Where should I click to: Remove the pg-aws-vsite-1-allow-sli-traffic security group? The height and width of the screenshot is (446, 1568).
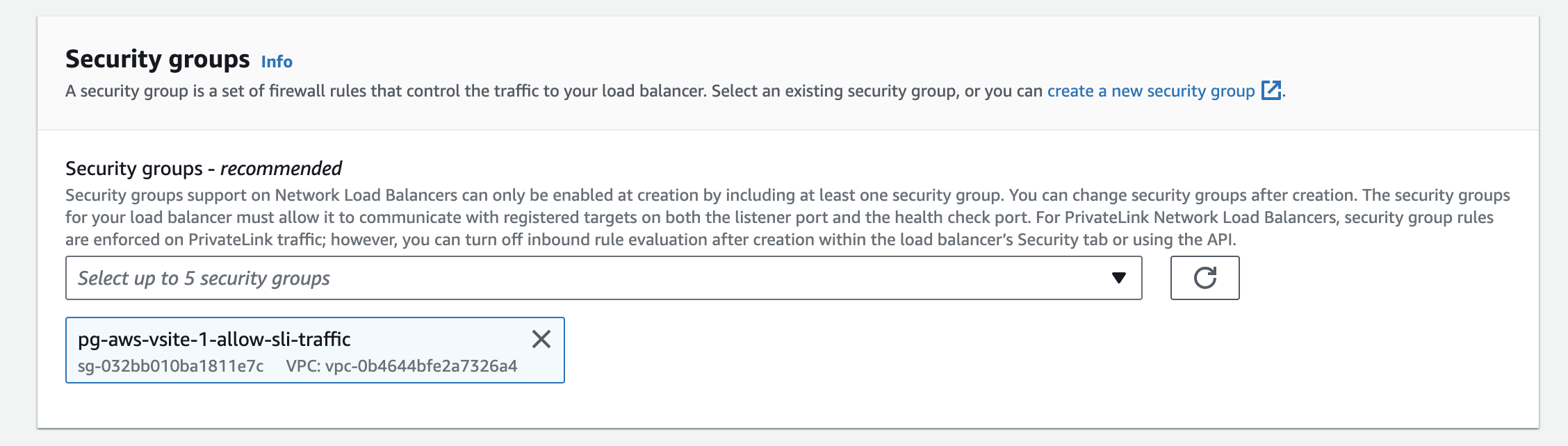pyautogui.click(x=542, y=340)
